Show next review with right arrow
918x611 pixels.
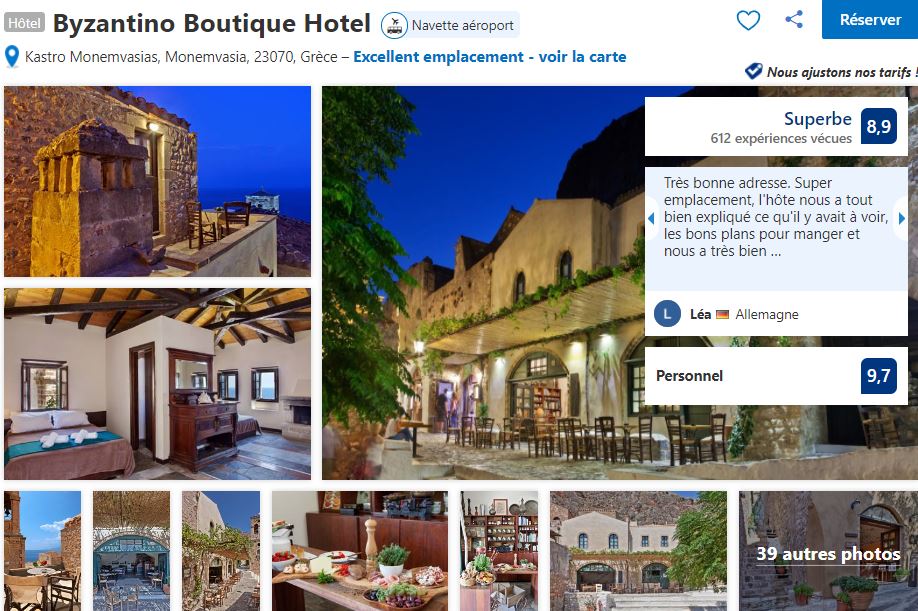(x=902, y=218)
